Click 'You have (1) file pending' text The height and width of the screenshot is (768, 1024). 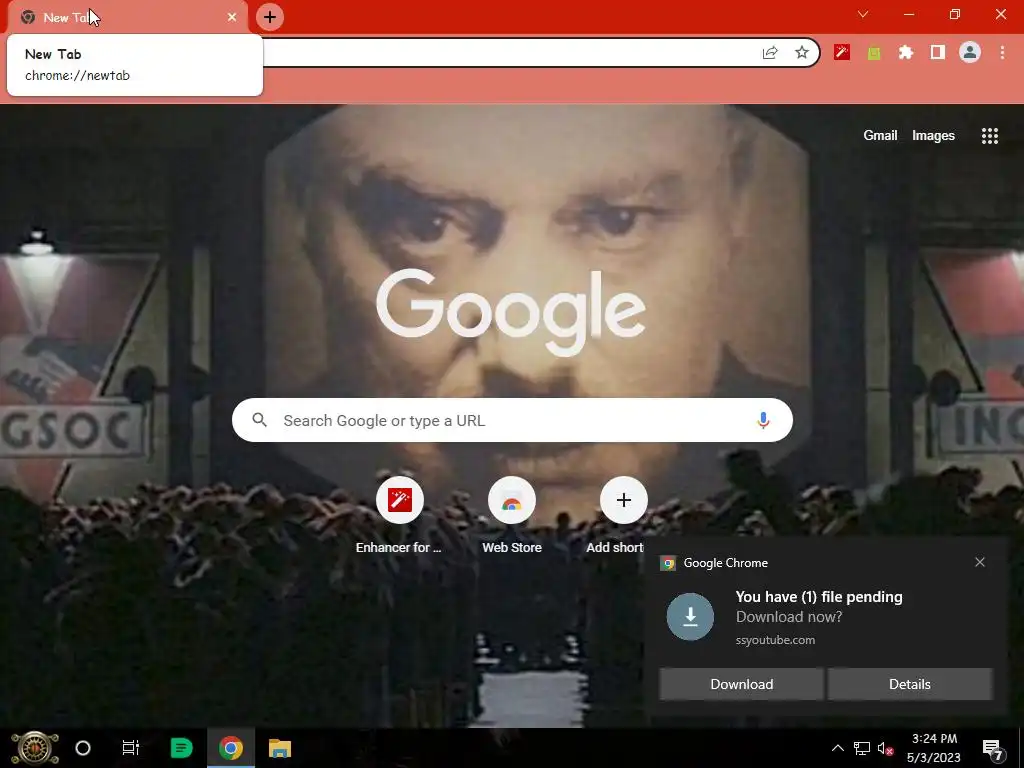(819, 596)
